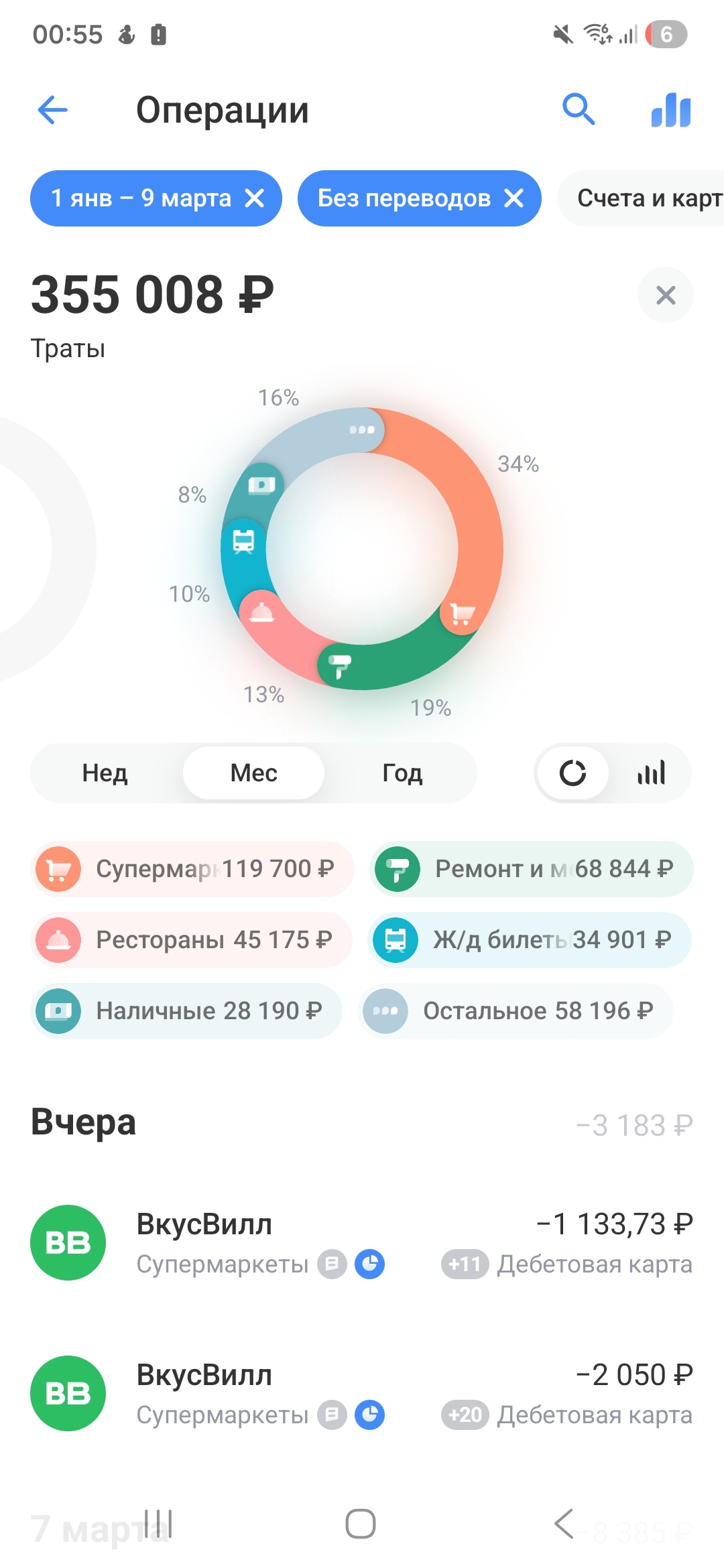Open ВкусВилл transaction for −1 133,73 ₽
Viewport: 724px width, 1568px height.
click(x=362, y=1242)
